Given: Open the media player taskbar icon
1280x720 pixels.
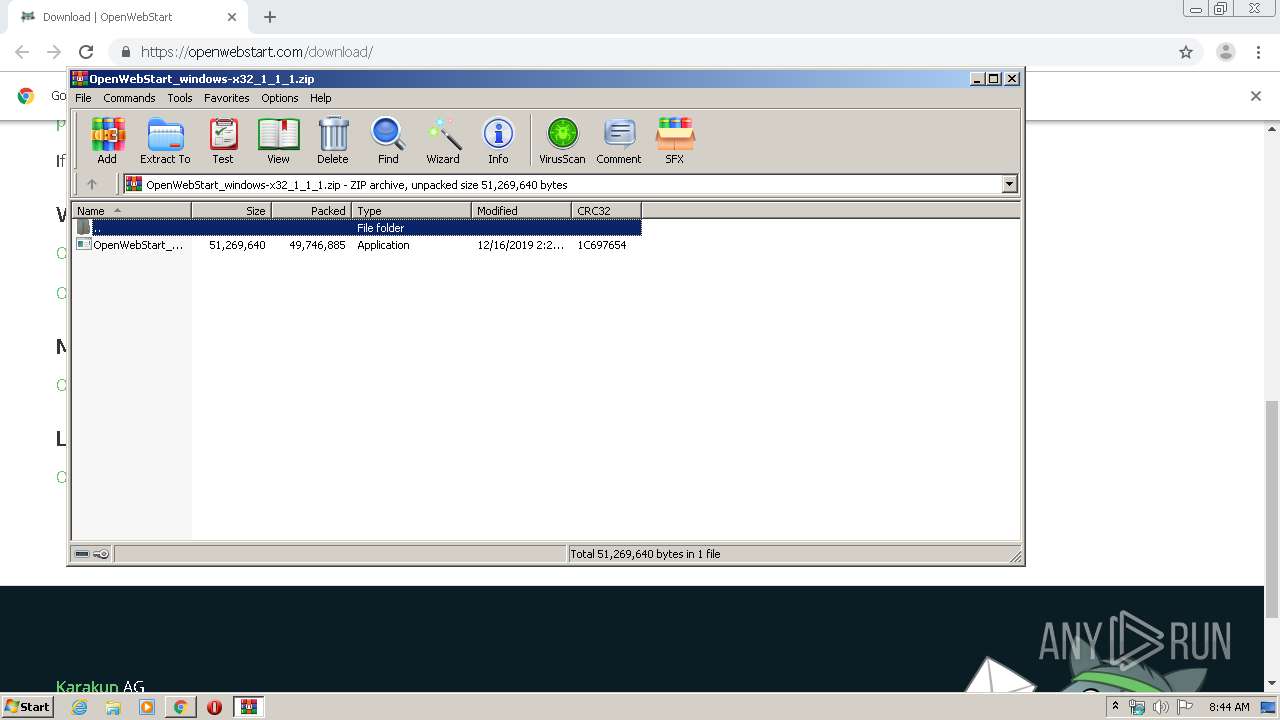Looking at the screenshot, I should click(x=147, y=707).
